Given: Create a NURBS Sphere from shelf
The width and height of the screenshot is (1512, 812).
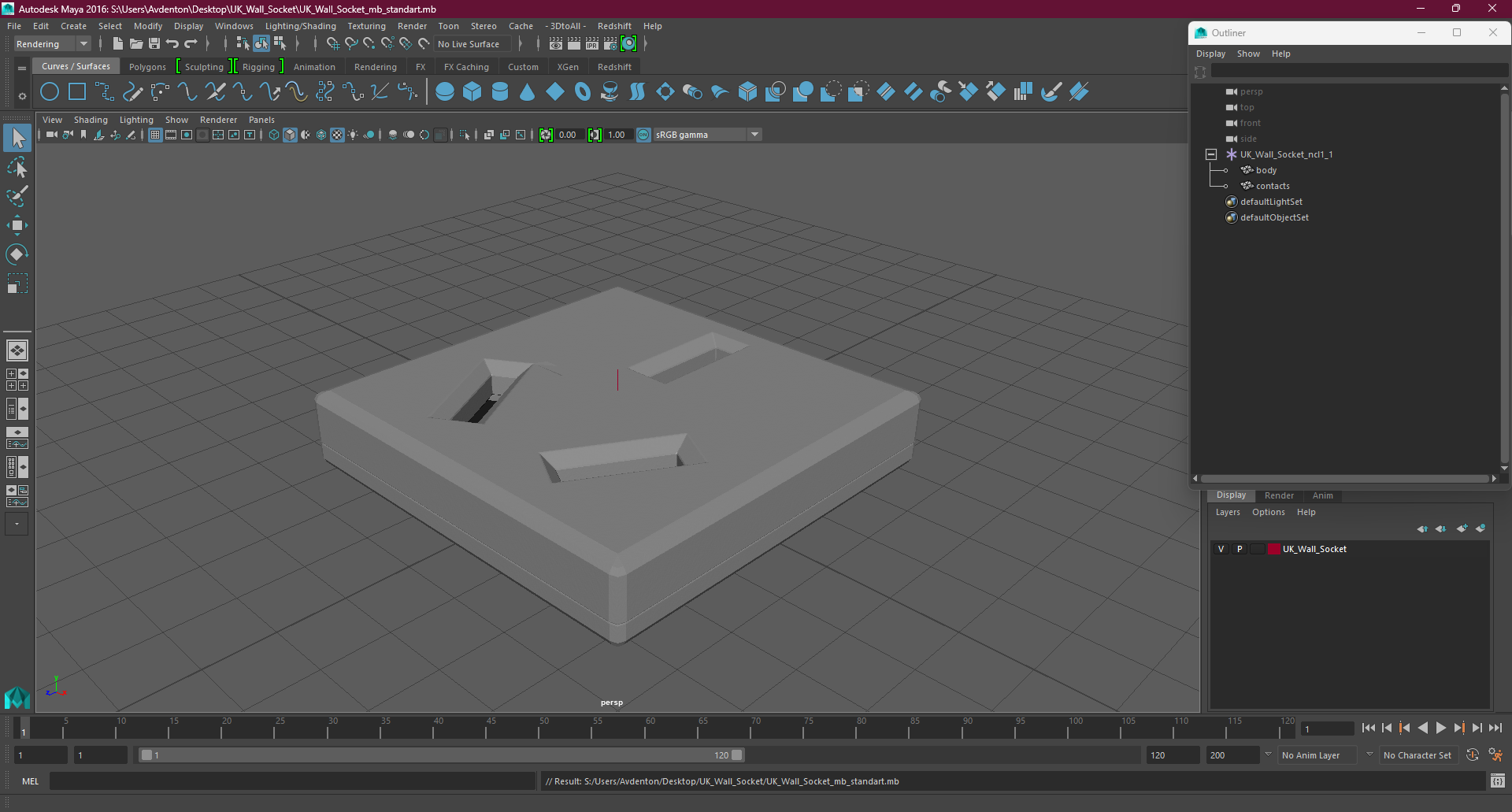Looking at the screenshot, I should tap(445, 92).
